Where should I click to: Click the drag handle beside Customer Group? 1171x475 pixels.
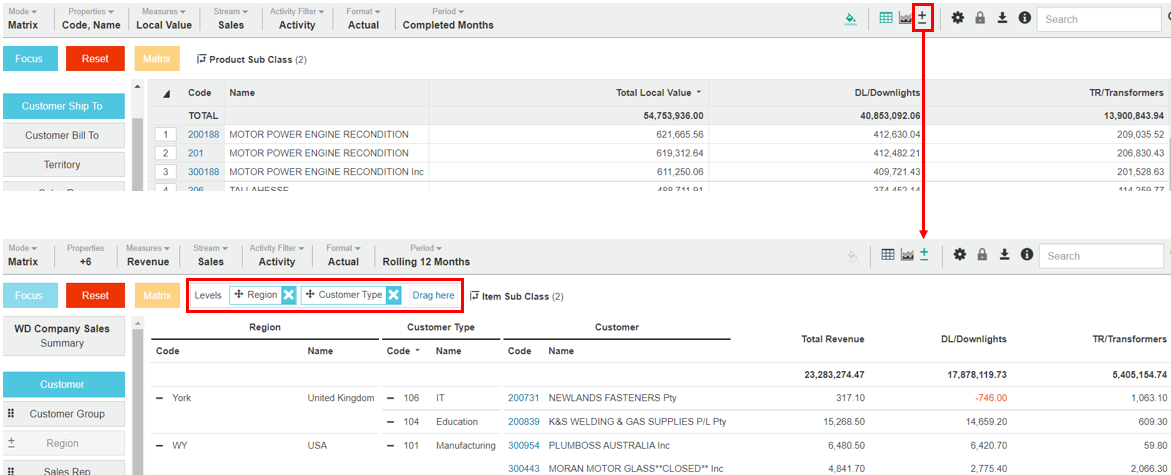(x=11, y=414)
